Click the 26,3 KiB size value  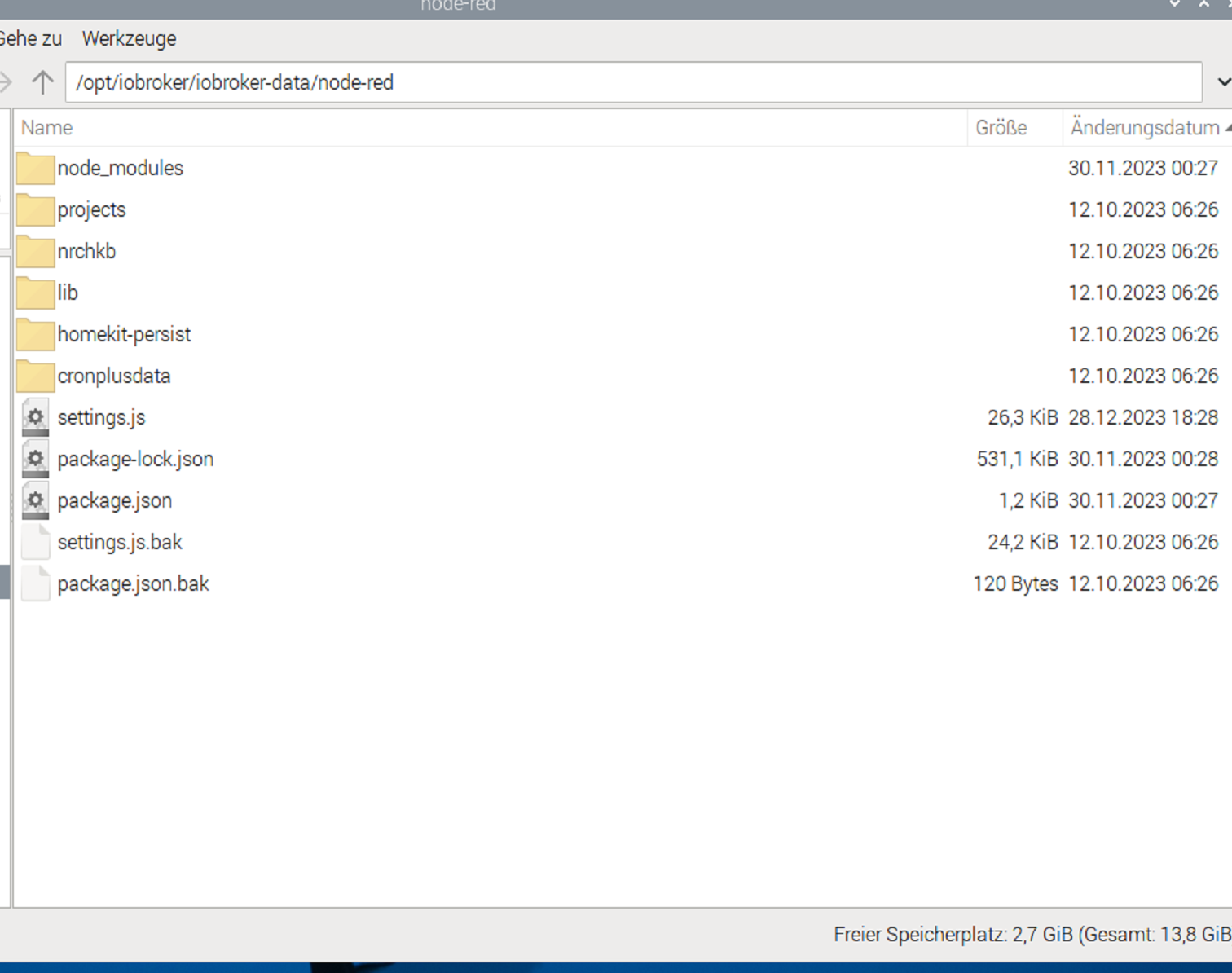tap(1023, 417)
